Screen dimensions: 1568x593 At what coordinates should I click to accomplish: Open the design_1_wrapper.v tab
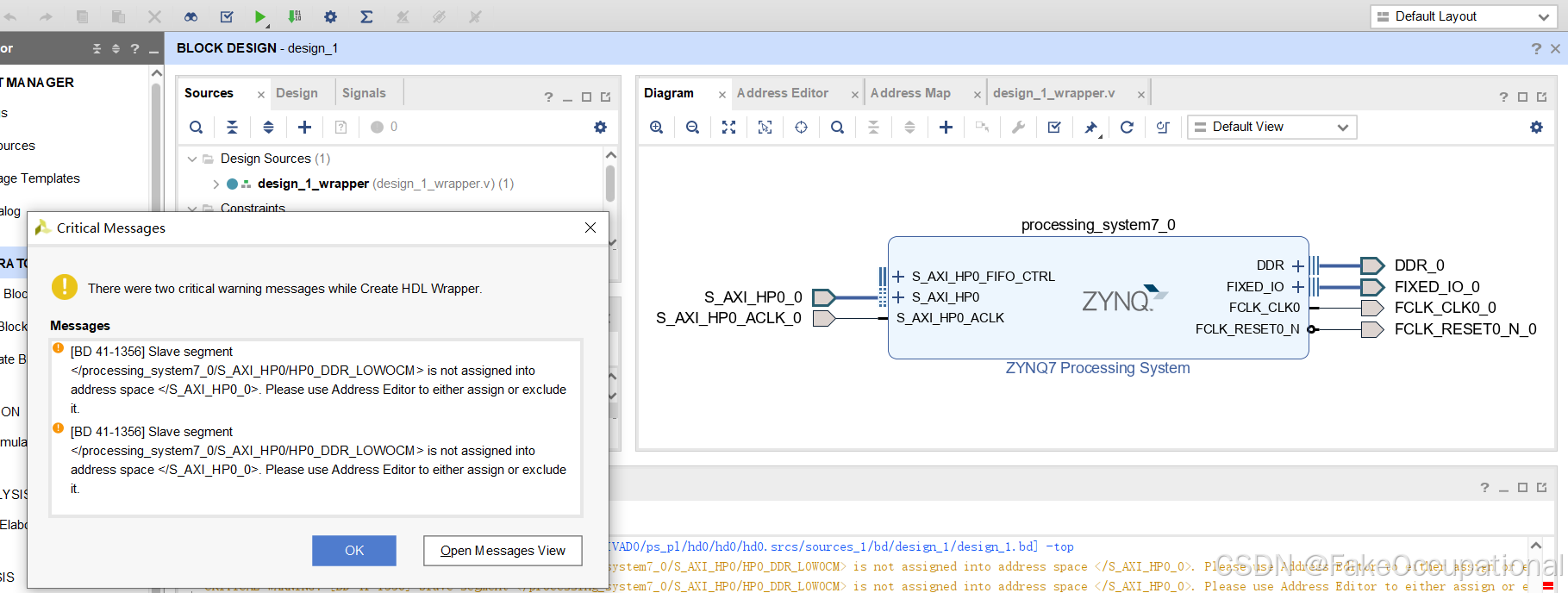[x=1053, y=93]
